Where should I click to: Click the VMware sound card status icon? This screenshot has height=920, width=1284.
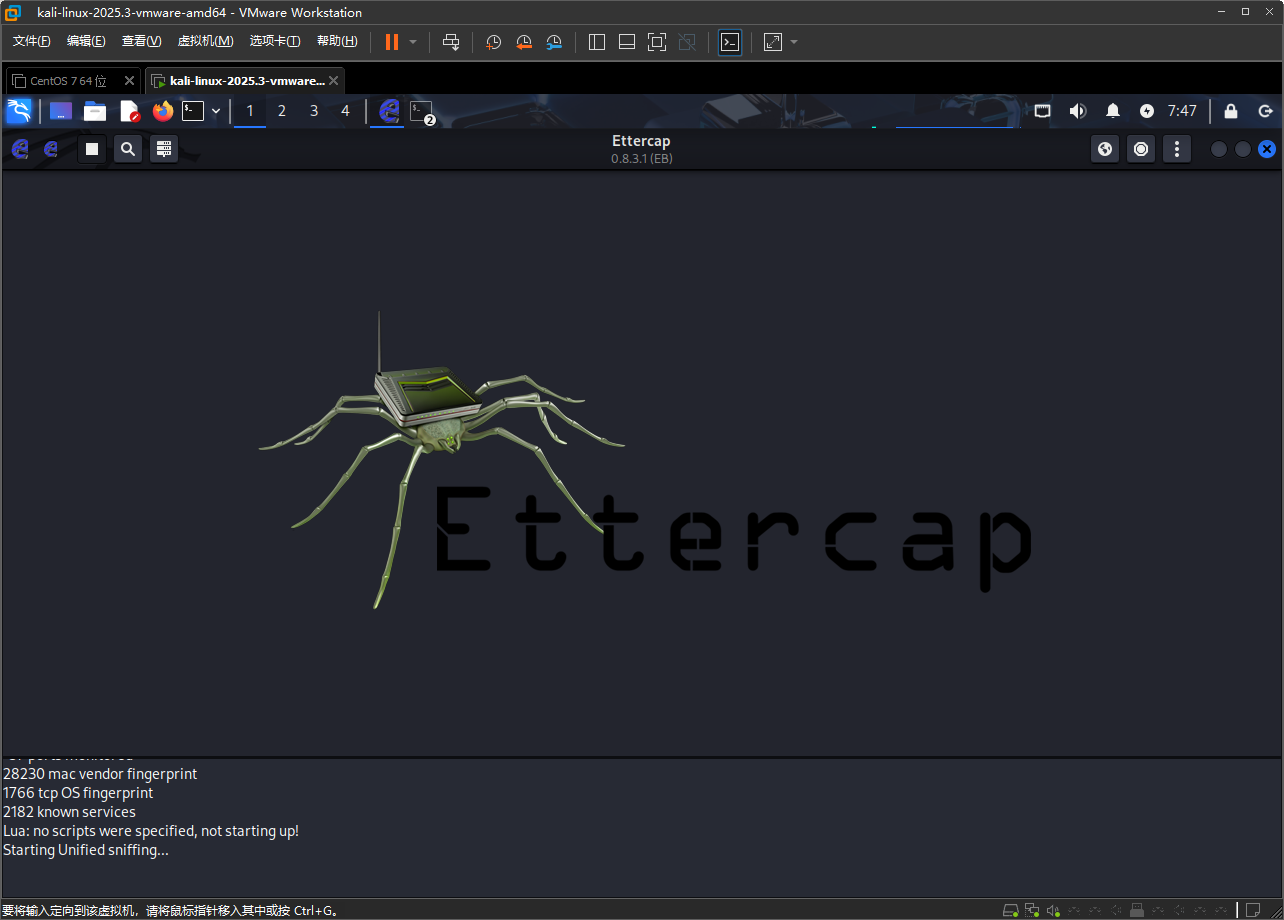[x=1053, y=910]
